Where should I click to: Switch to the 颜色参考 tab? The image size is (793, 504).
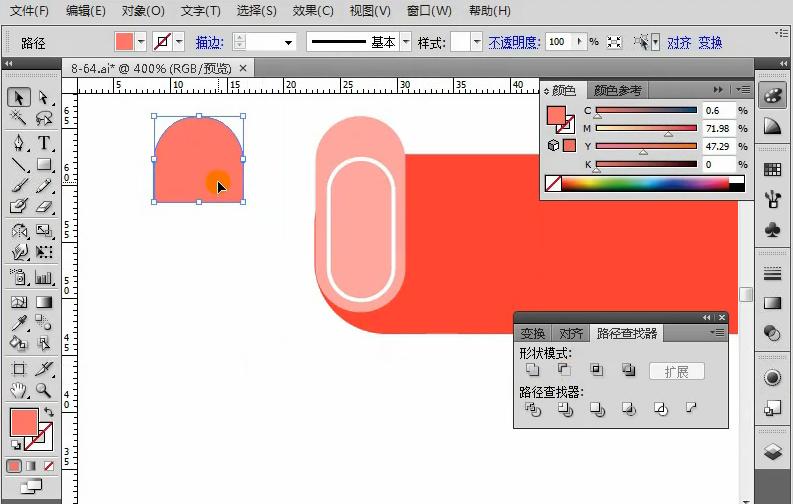tap(618, 90)
